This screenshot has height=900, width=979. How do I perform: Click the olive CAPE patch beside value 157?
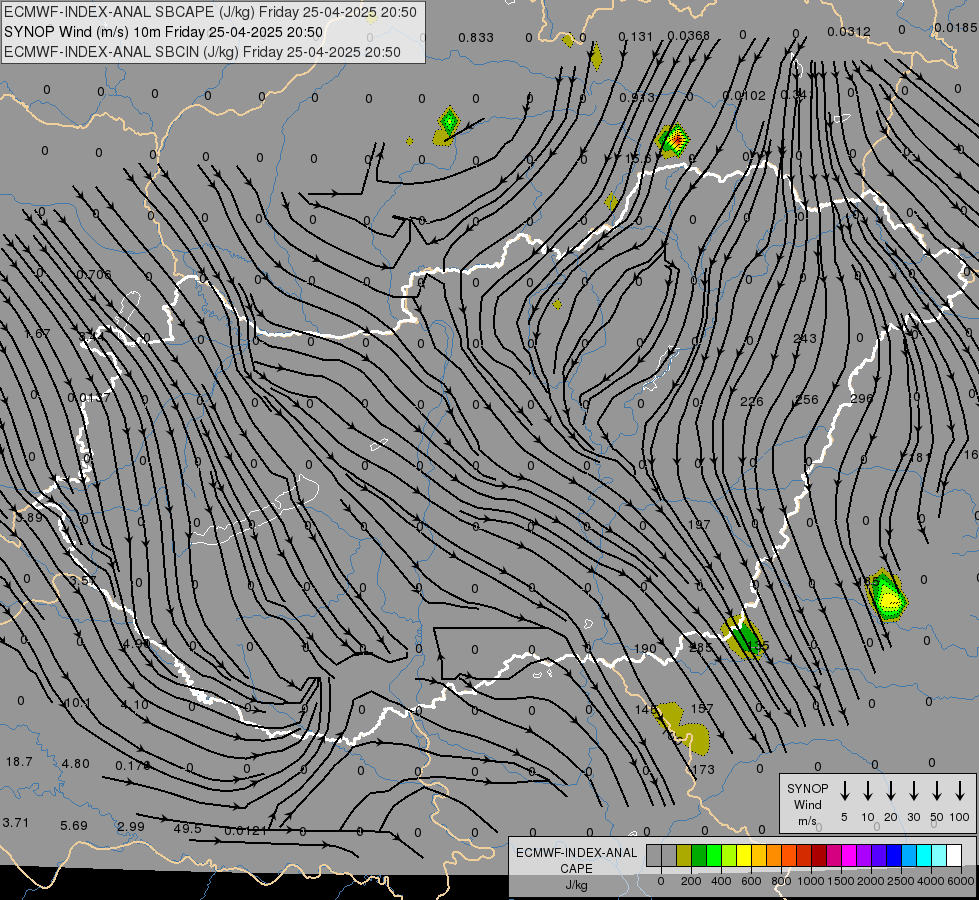tap(682, 727)
